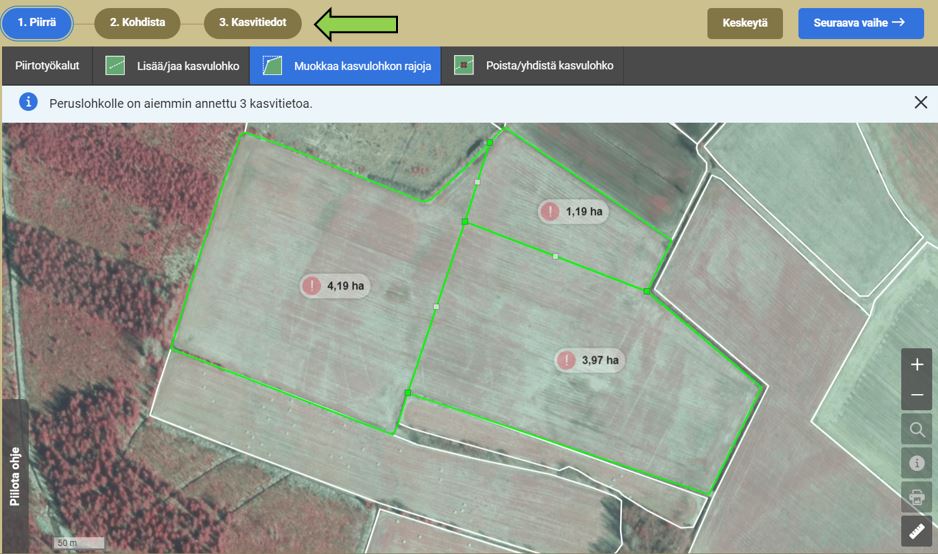938x554 pixels.
Task: Click the print map icon
Action: 917,497
